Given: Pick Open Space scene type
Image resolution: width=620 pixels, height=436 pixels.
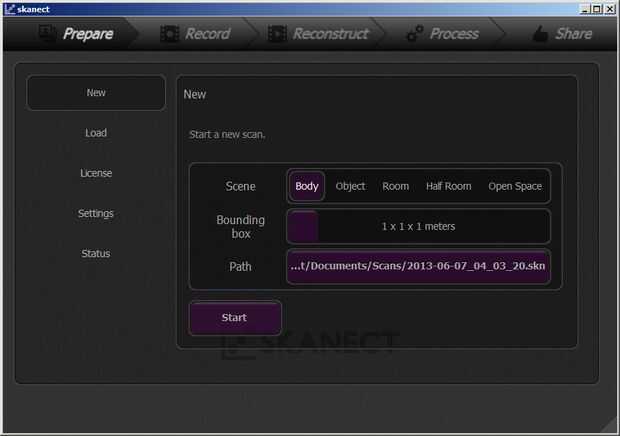Looking at the screenshot, I should (x=515, y=186).
